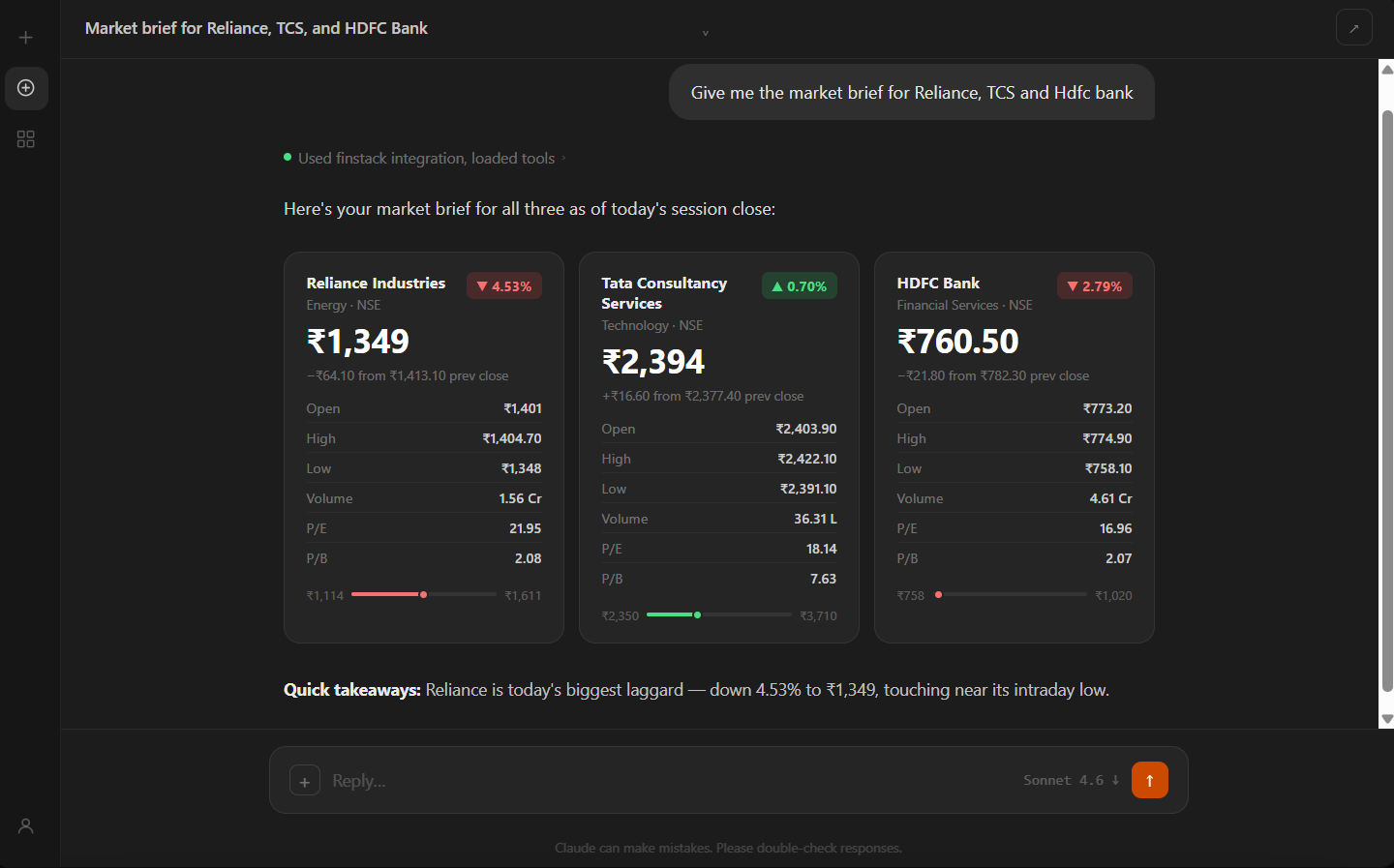Click the HDFC Bank 2.79% decline badge
Image resolution: width=1394 pixels, height=868 pixels.
[x=1094, y=285]
